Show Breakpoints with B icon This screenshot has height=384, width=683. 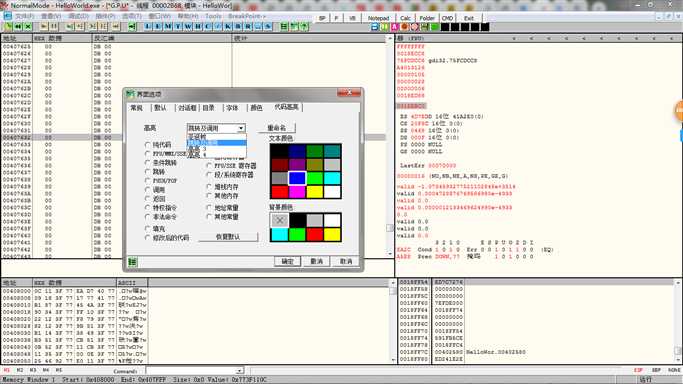[x=238, y=27]
